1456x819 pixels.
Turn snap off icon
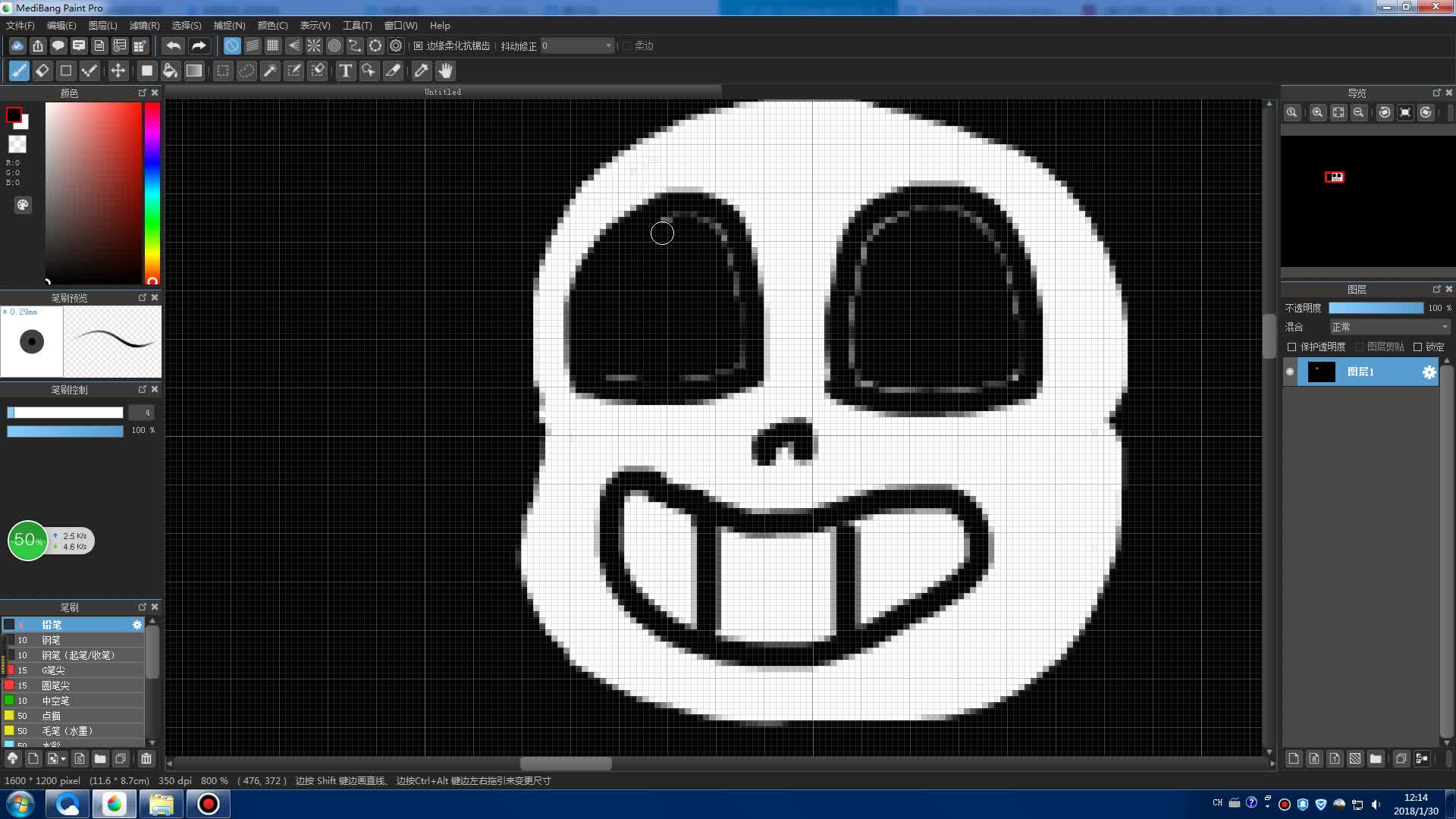pyautogui.click(x=232, y=45)
